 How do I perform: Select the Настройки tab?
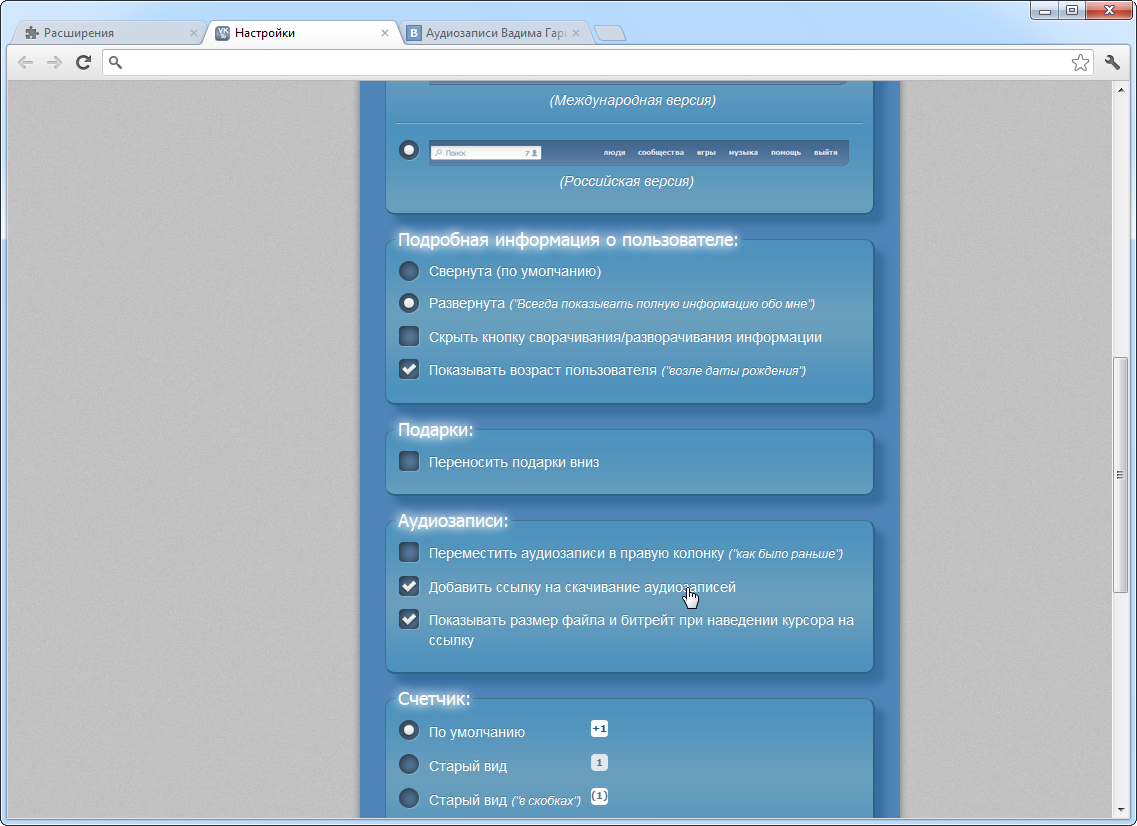tap(301, 33)
